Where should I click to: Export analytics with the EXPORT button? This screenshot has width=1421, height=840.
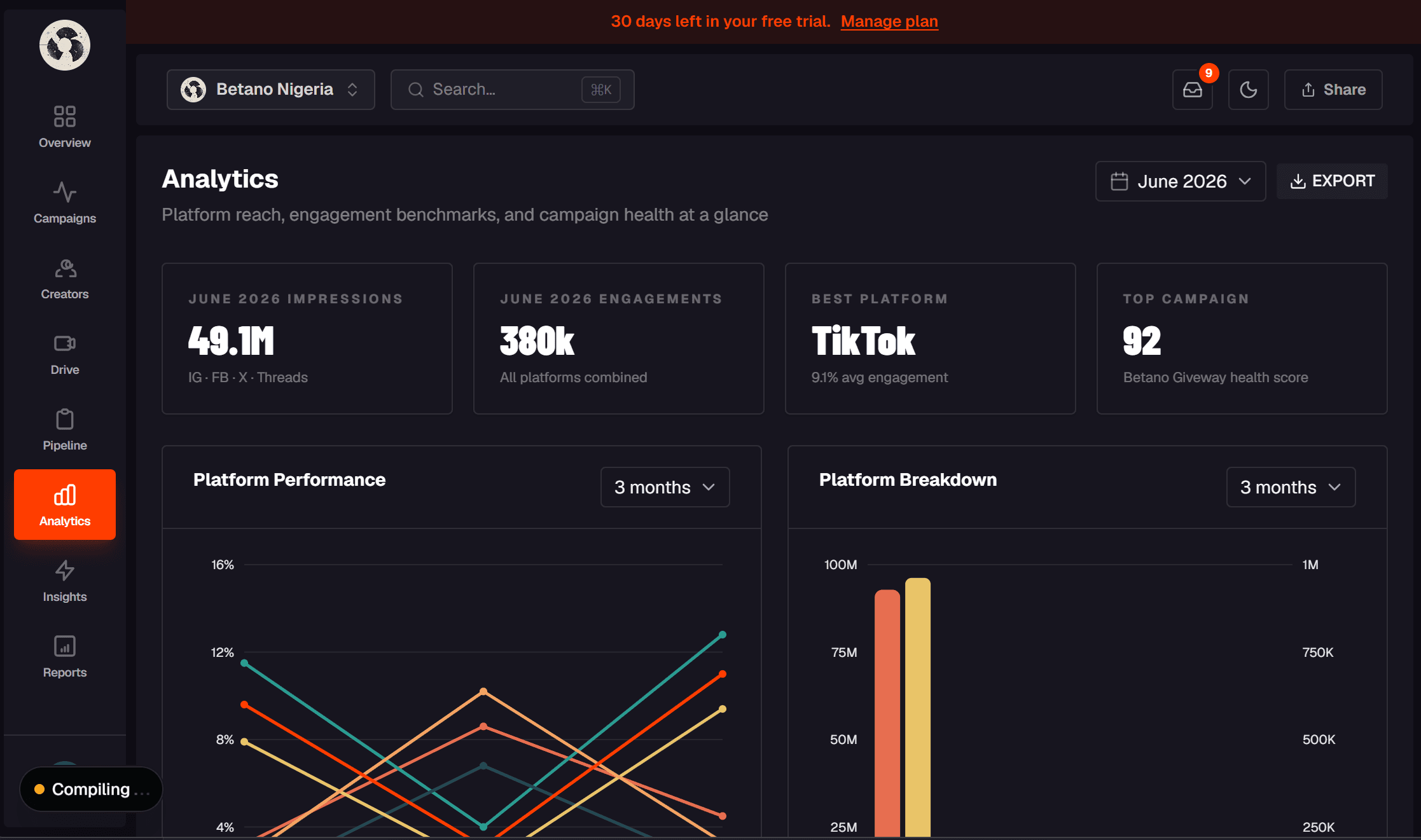tap(1332, 181)
